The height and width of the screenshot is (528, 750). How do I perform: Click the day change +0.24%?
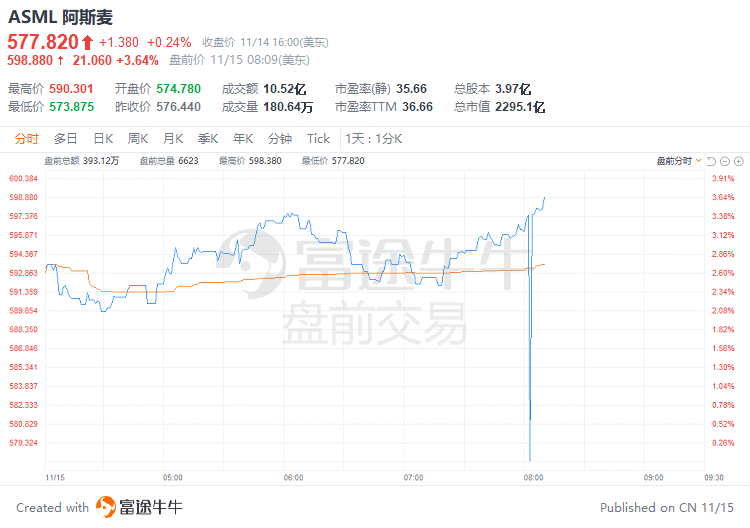(x=169, y=43)
